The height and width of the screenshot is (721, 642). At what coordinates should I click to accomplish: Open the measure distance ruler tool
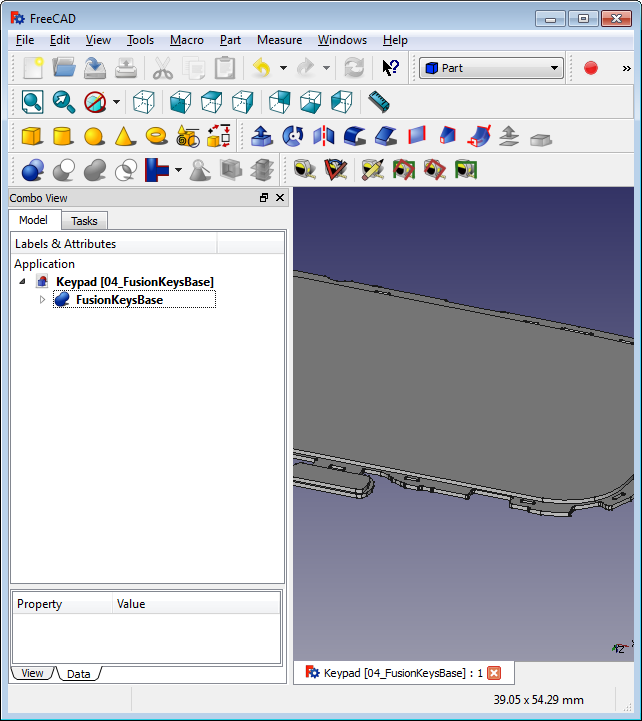pos(379,102)
